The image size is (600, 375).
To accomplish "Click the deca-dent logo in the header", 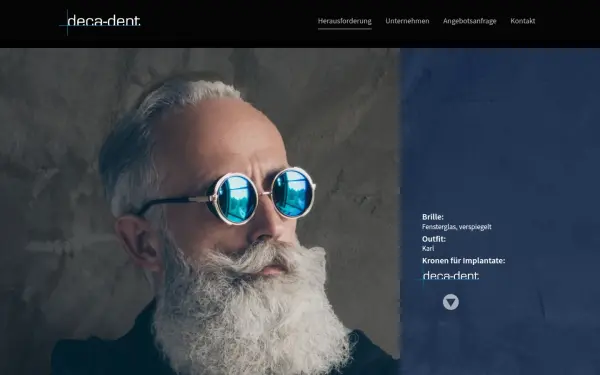I will (100, 22).
